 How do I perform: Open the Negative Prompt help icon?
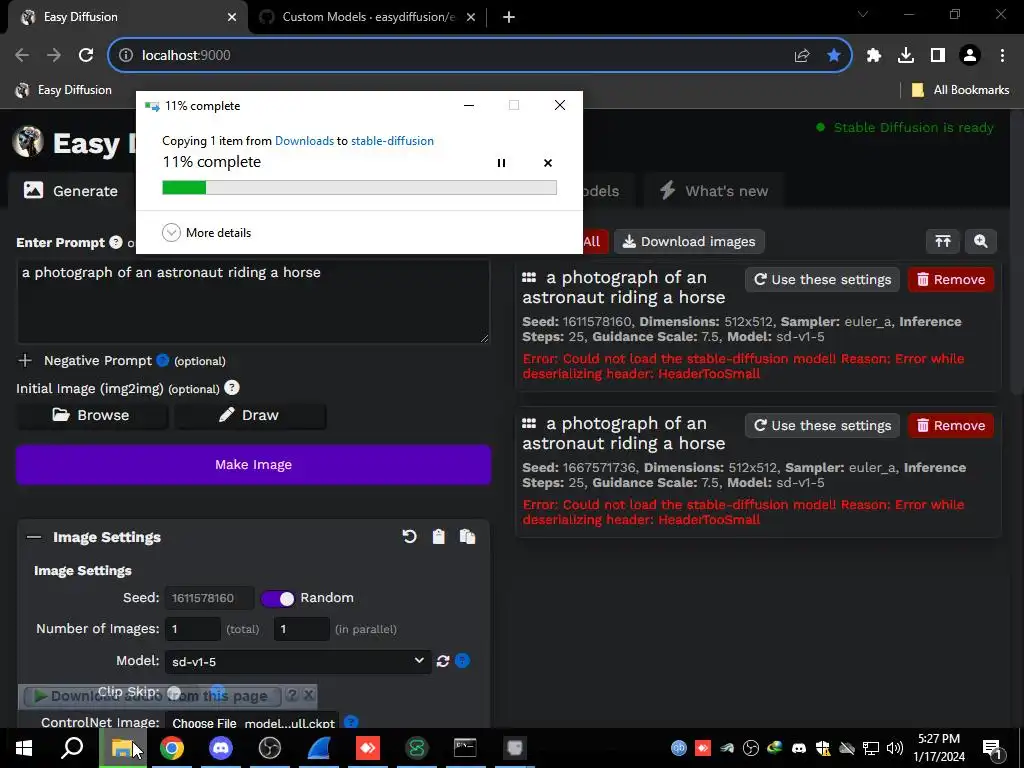(163, 360)
